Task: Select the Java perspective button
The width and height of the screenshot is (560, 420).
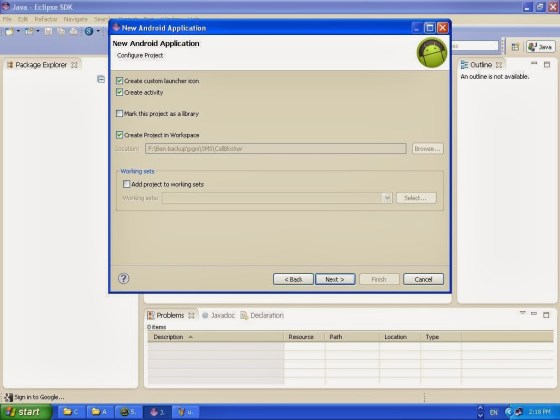Action: [540, 47]
